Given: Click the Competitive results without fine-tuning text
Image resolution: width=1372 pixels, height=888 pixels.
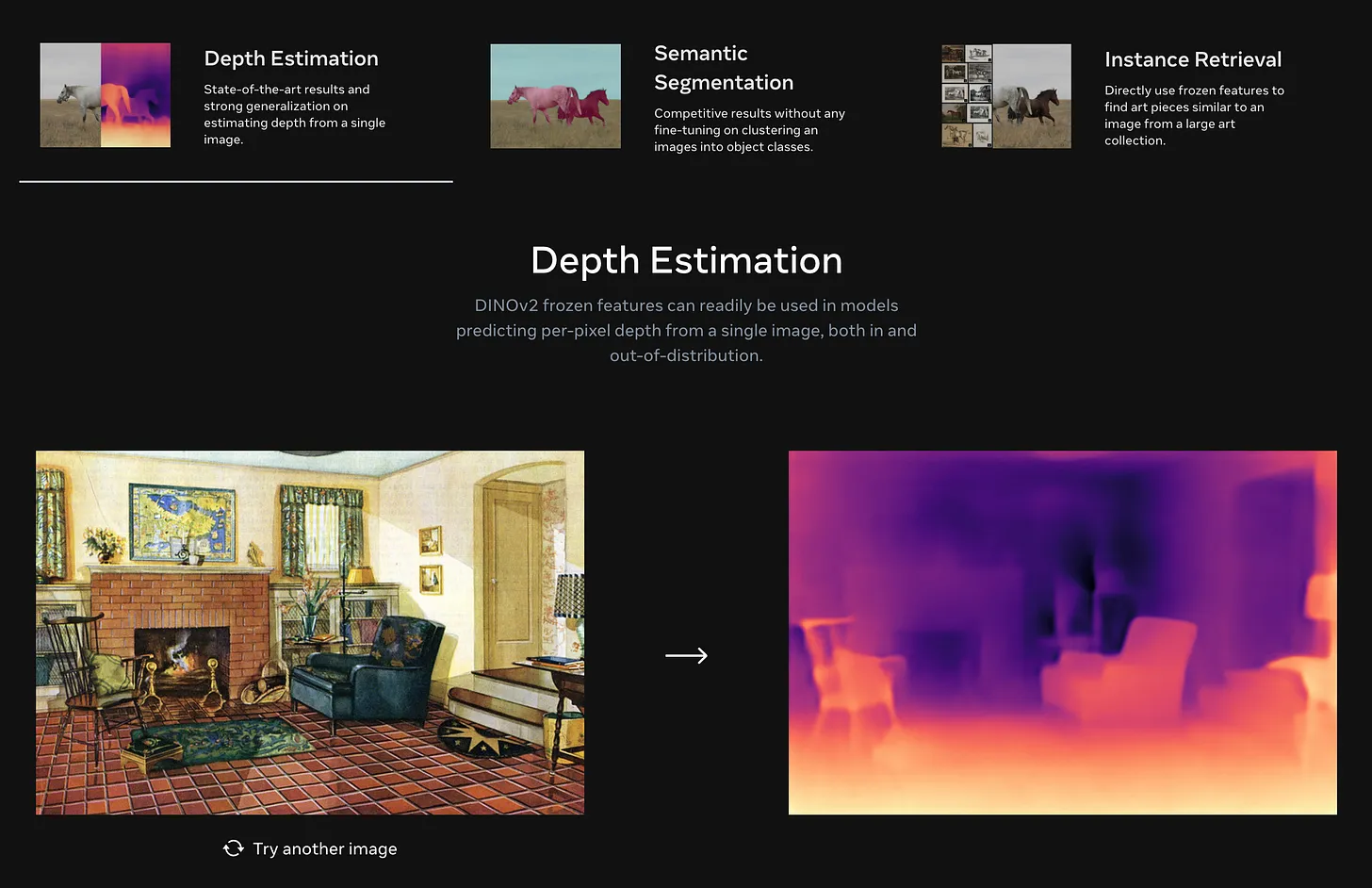Looking at the screenshot, I should tap(749, 130).
